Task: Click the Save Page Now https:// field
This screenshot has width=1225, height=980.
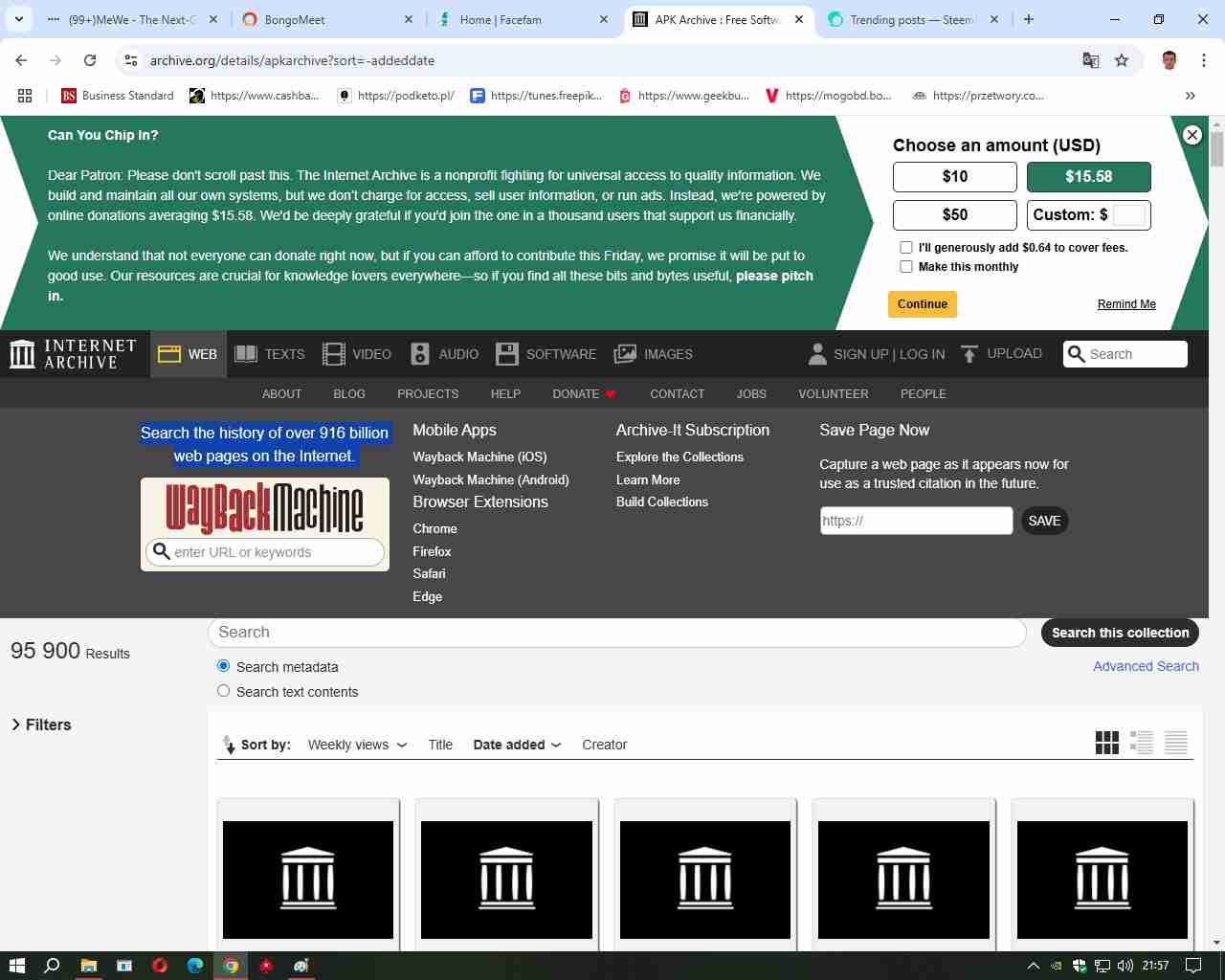Action: click(916, 521)
